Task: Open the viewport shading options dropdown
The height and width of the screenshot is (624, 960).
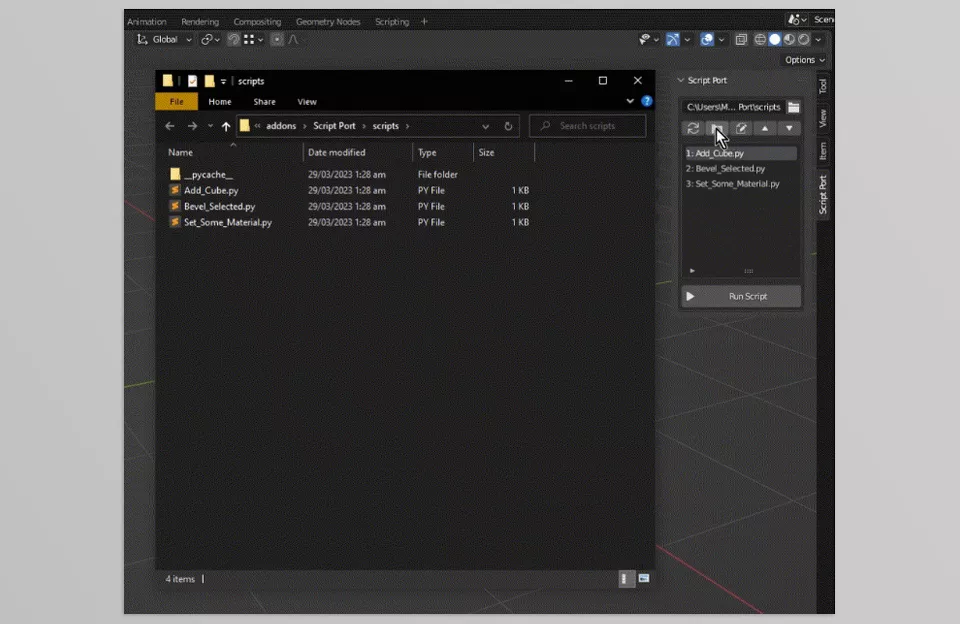Action: pos(818,39)
